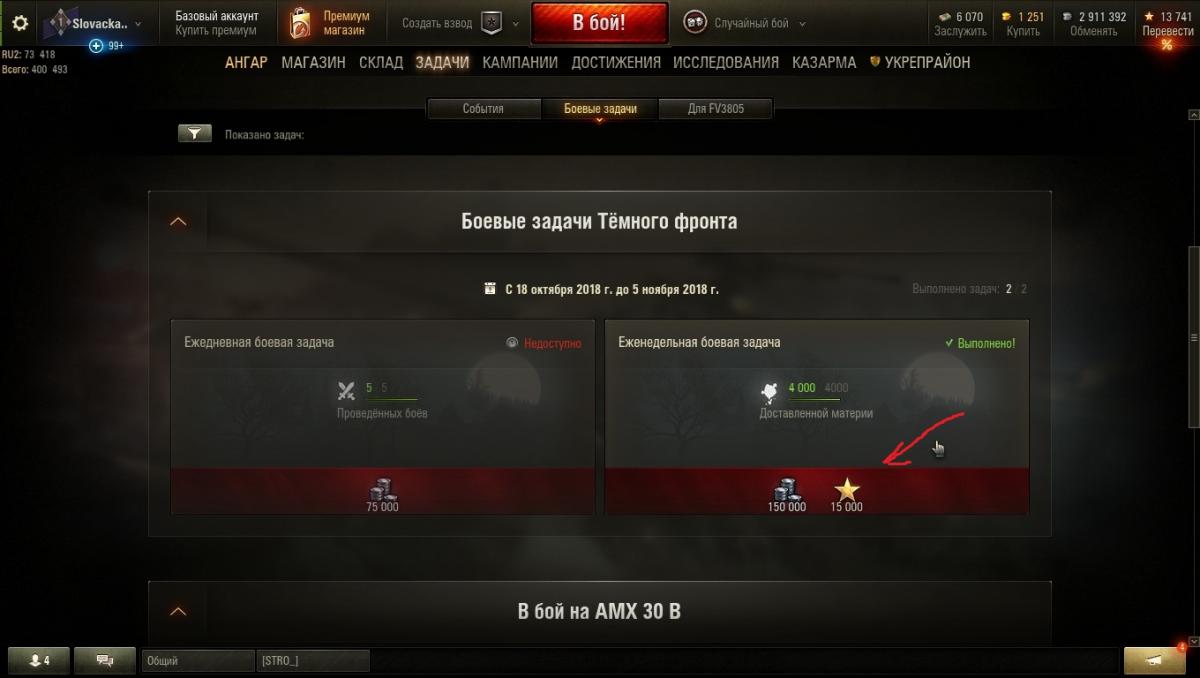Viewport: 1200px width, 678px height.
Task: Switch to the Для FV3805 tab
Action: [715, 109]
